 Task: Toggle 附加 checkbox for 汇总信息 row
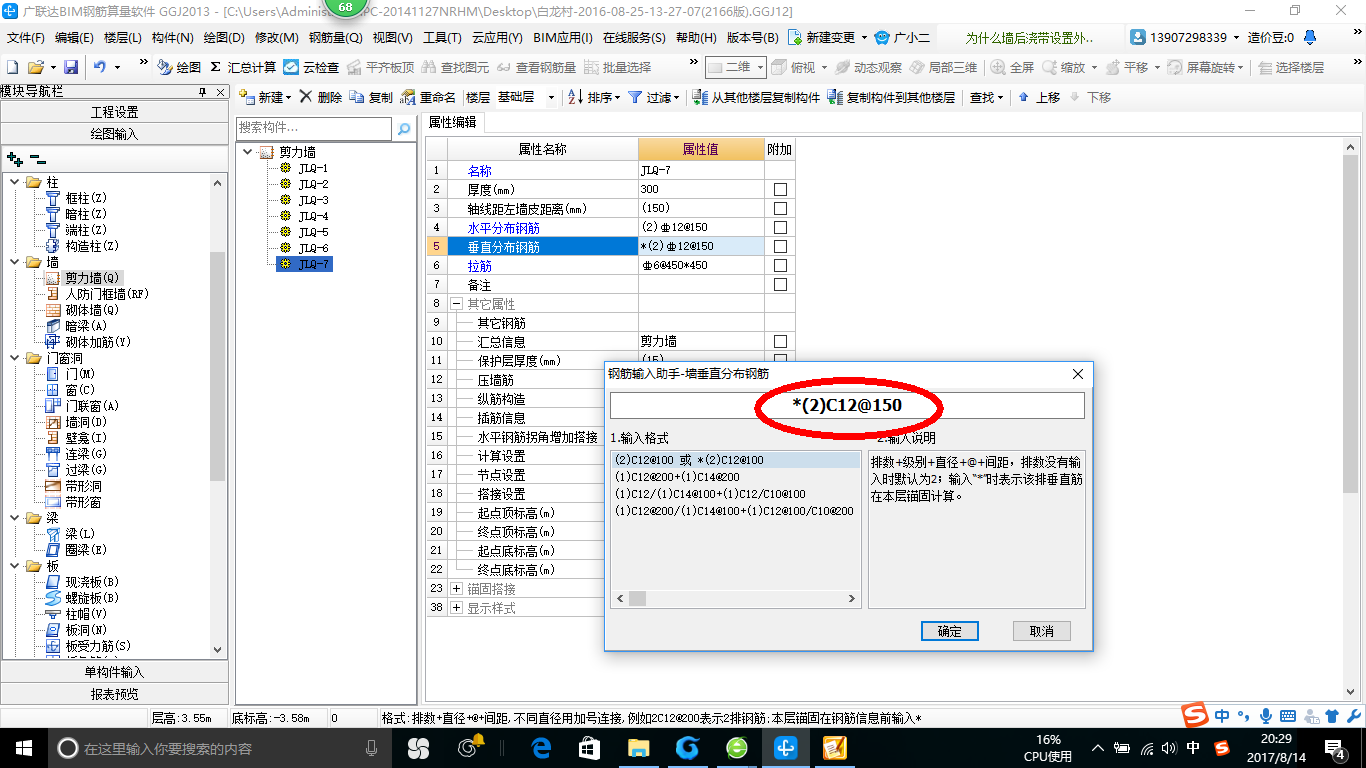point(780,341)
